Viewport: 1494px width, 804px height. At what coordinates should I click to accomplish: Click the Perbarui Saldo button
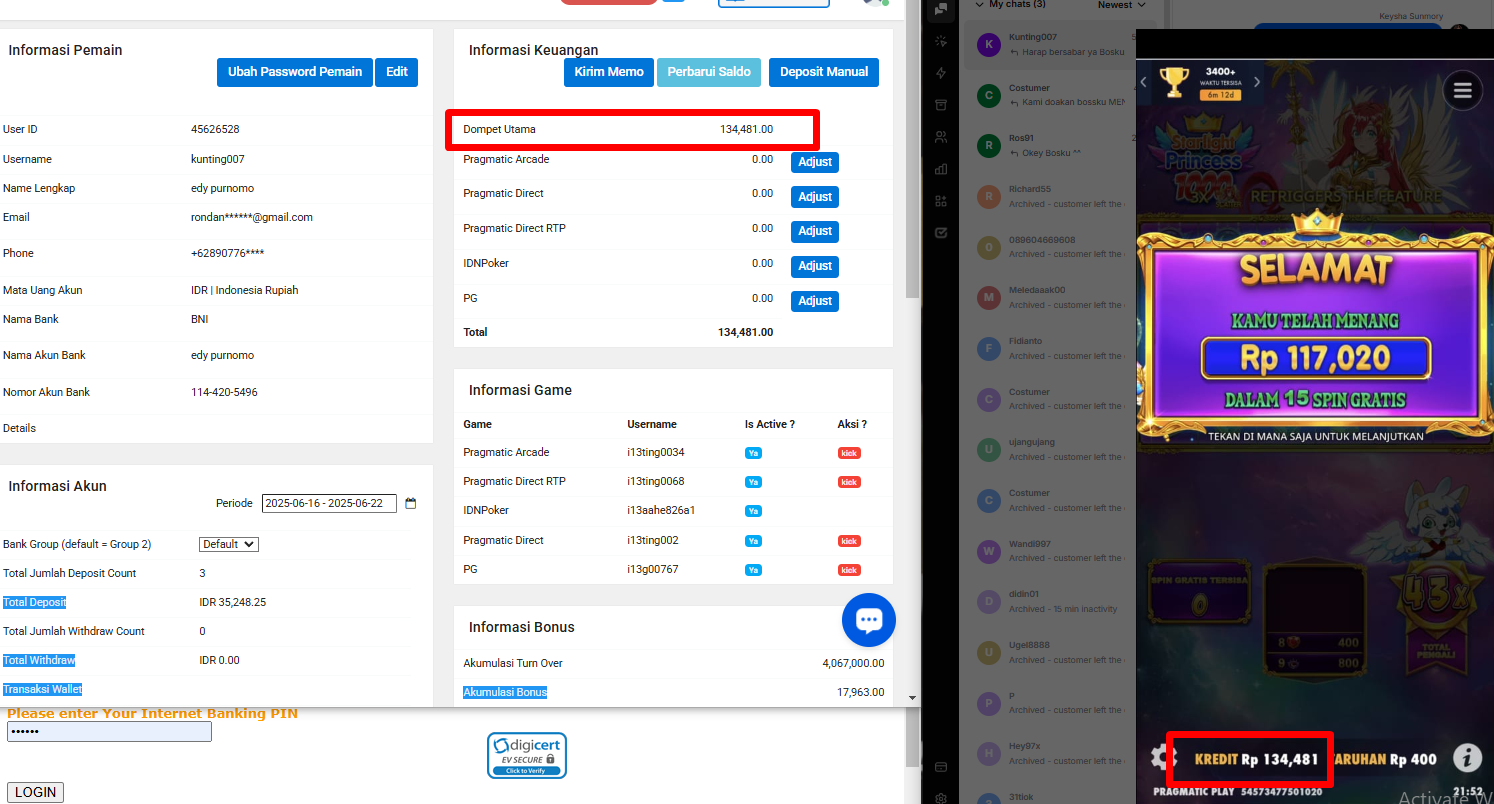point(709,72)
